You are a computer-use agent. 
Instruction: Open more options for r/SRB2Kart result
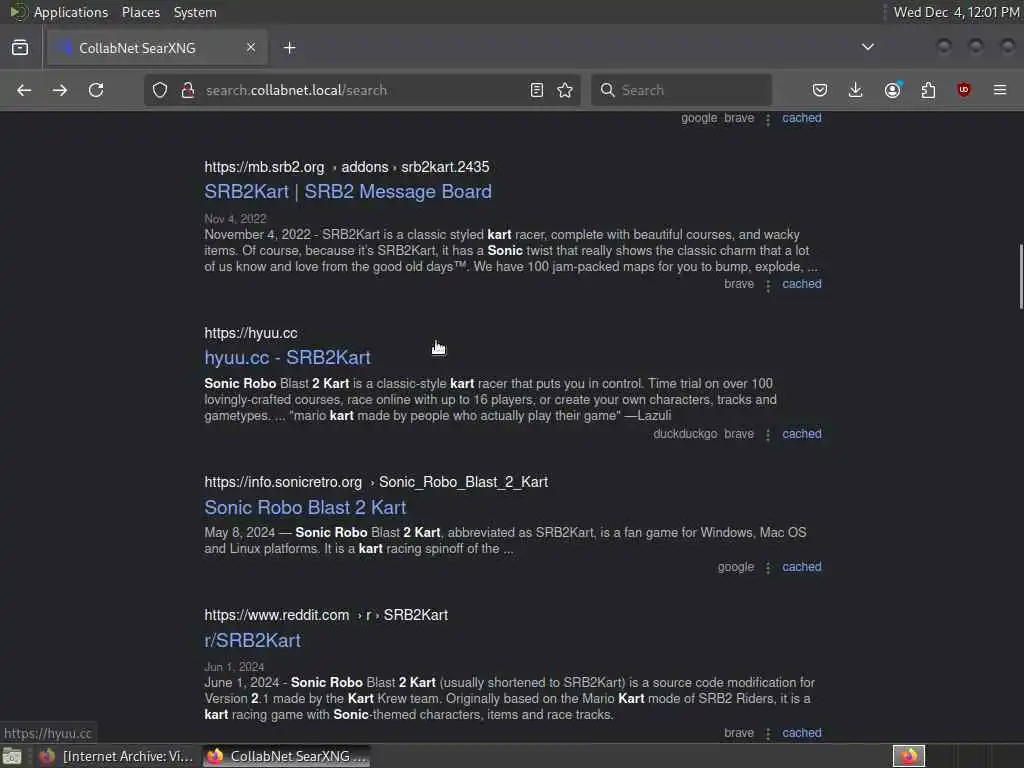pyautogui.click(x=768, y=733)
